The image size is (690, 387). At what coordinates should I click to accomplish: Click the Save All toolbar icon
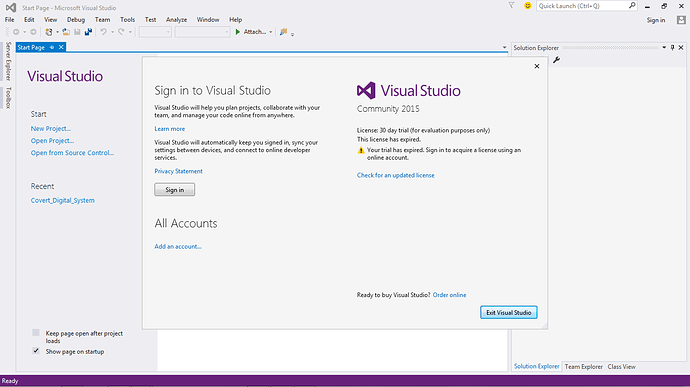click(88, 32)
